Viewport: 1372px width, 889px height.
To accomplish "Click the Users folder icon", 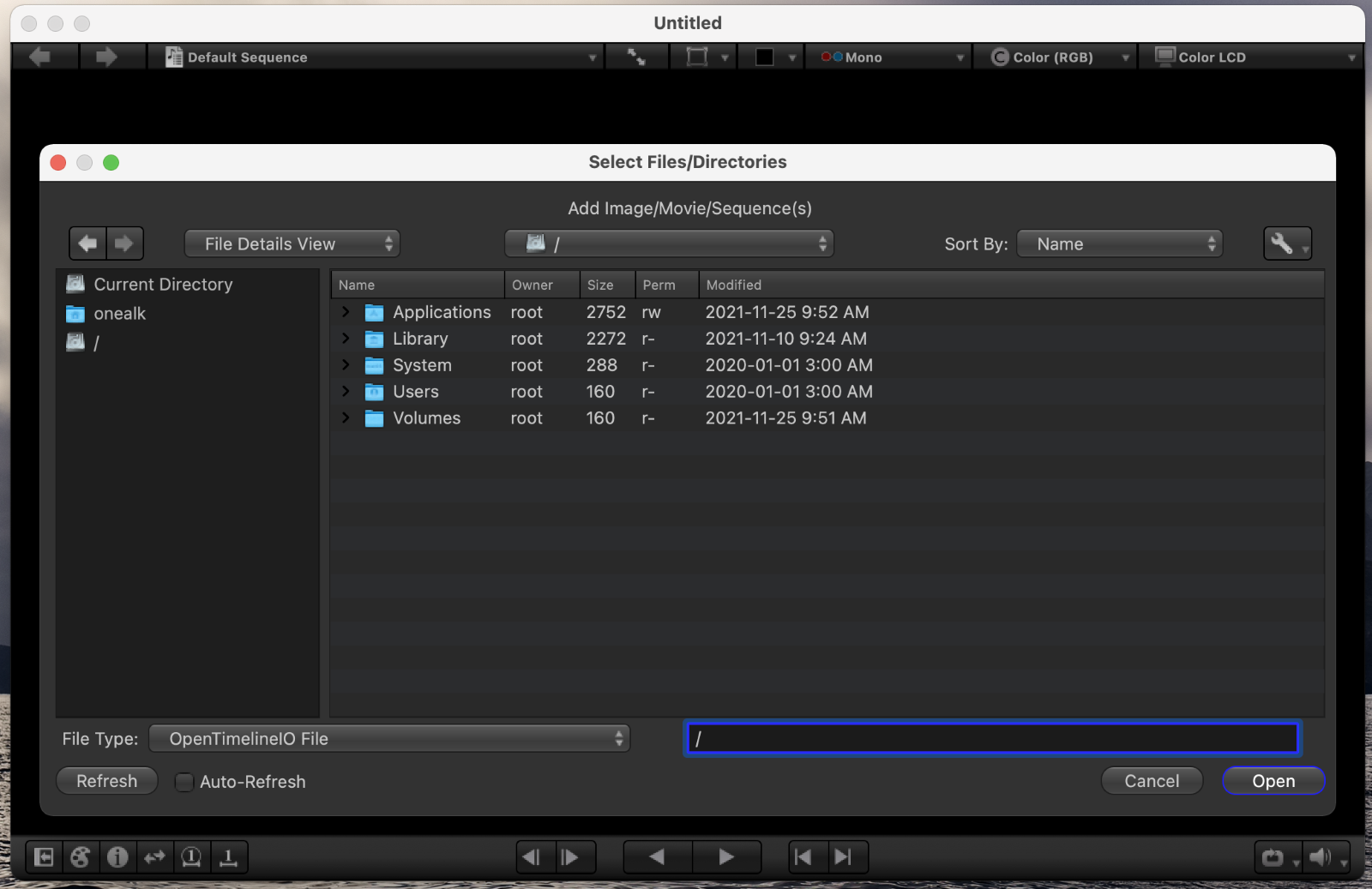I will (374, 392).
